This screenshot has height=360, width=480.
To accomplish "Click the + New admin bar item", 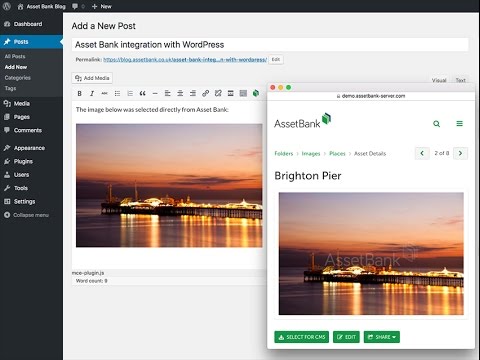I will (102, 6).
